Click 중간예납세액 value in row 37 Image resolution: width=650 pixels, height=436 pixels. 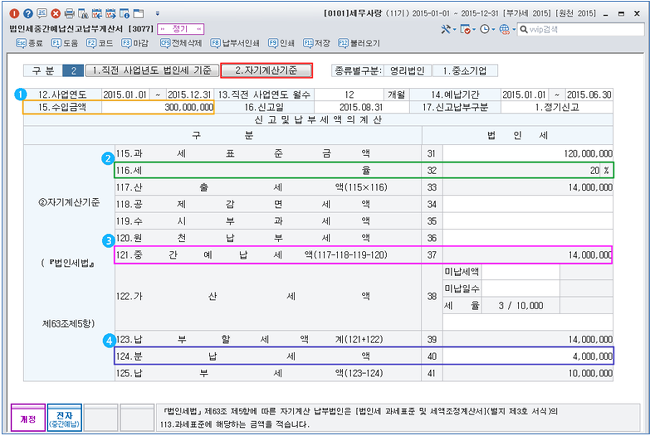click(528, 255)
